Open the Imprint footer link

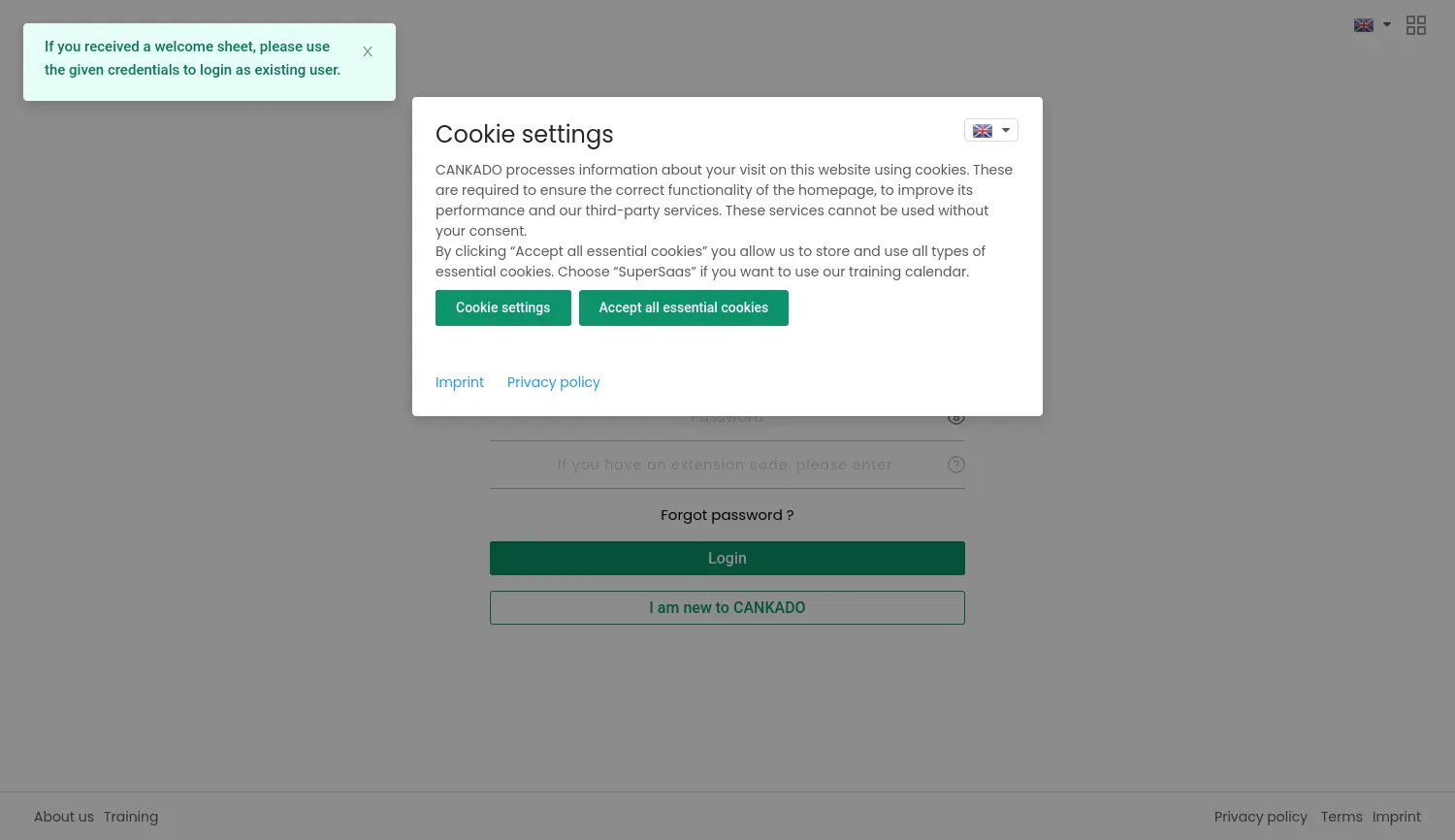pos(1396,817)
